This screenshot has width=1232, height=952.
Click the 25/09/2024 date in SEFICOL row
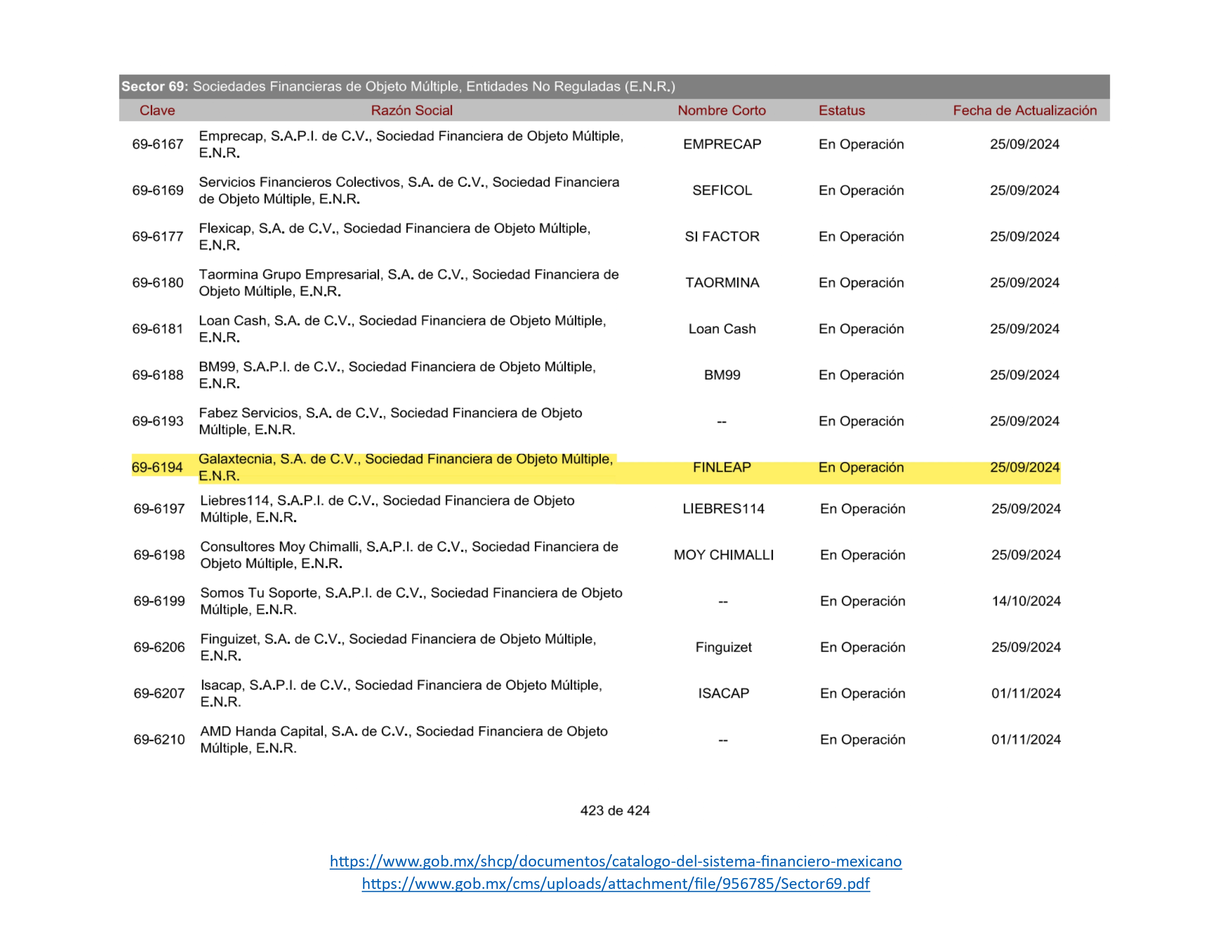tap(1025, 191)
